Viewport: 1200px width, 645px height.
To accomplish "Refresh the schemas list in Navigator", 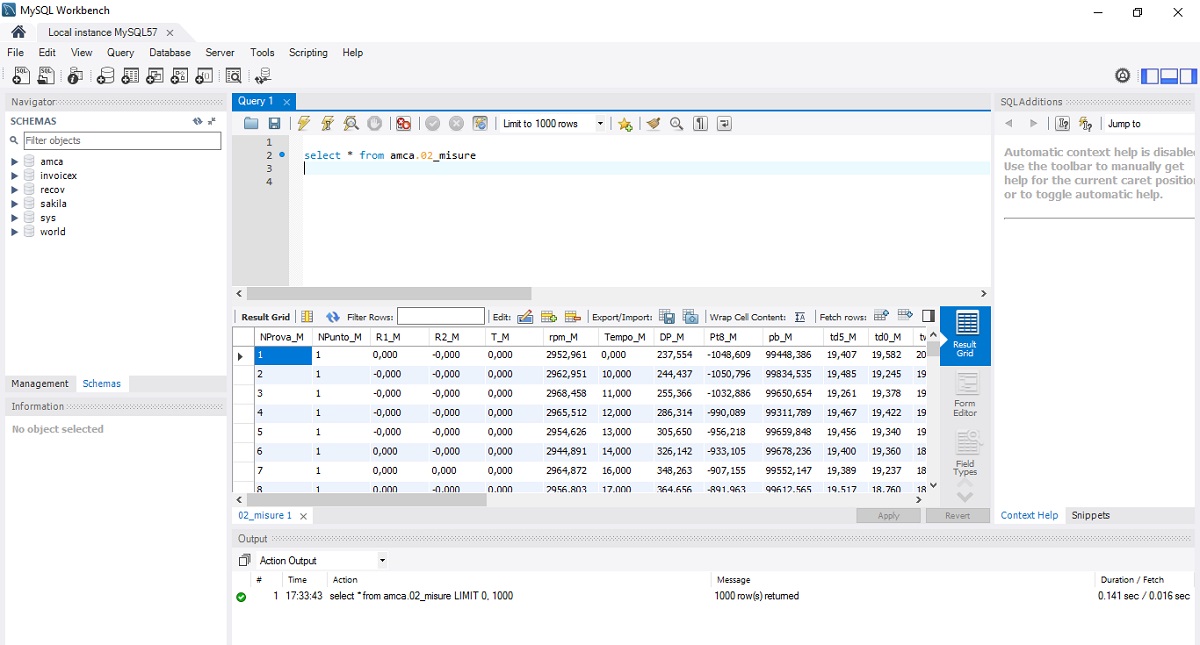I will (x=197, y=121).
